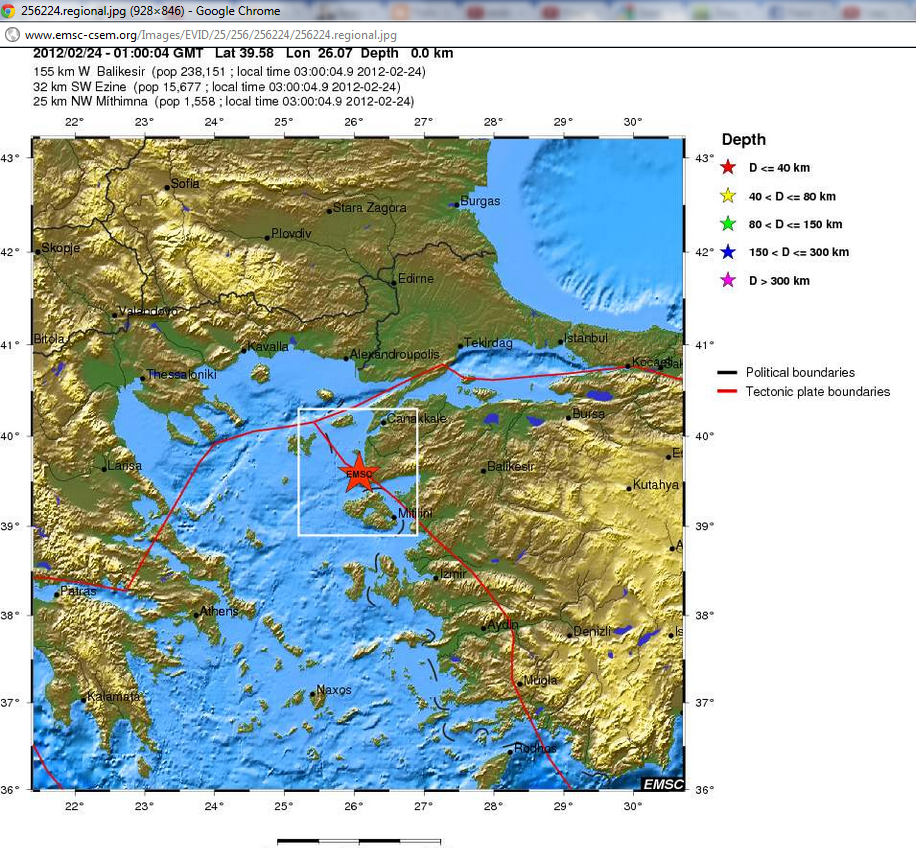Click the Athens city marker

pos(196,615)
